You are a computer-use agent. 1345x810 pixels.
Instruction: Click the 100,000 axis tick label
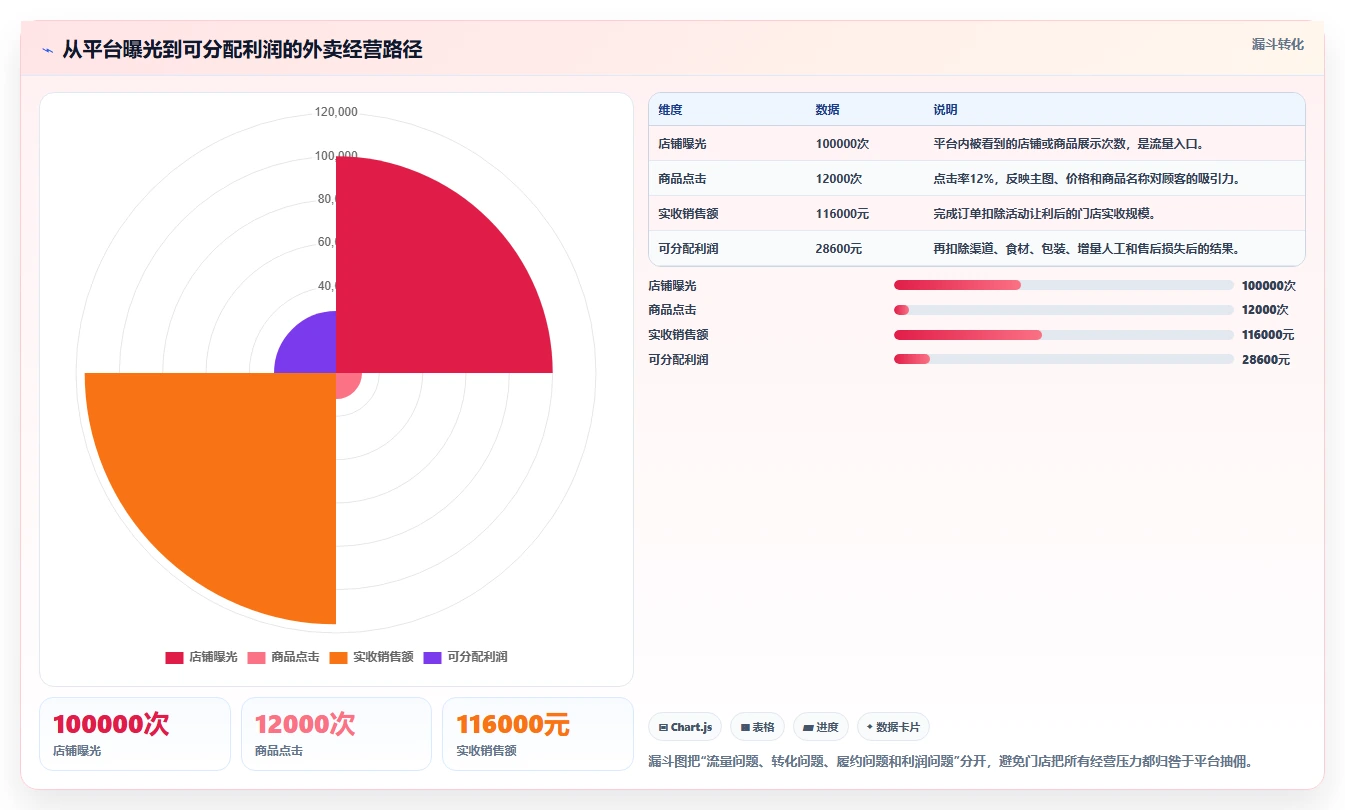tap(336, 155)
